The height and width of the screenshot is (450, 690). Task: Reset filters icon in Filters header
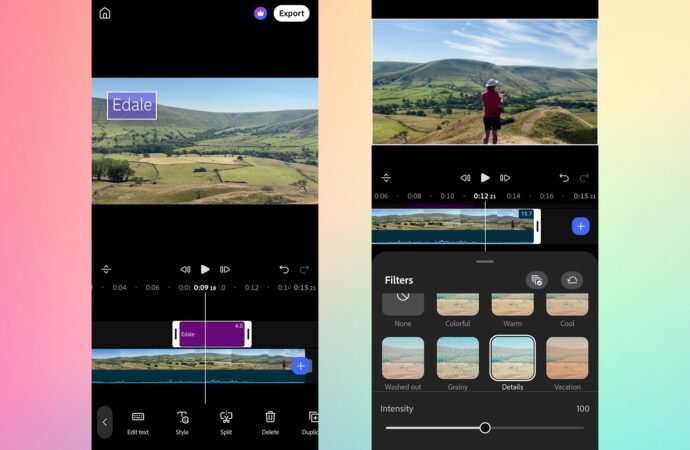pyautogui.click(x=572, y=280)
